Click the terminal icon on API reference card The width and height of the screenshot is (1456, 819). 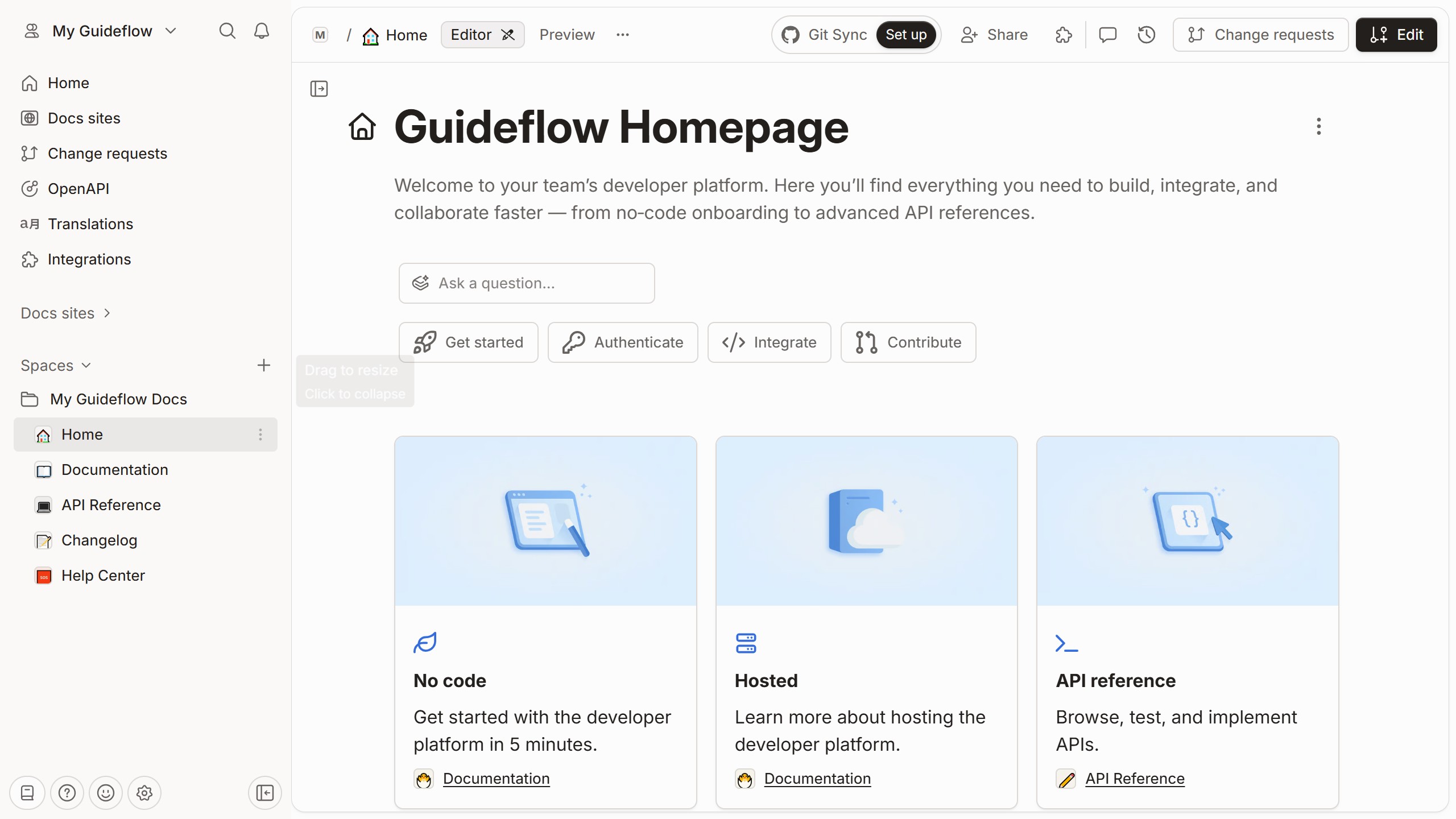coord(1066,643)
